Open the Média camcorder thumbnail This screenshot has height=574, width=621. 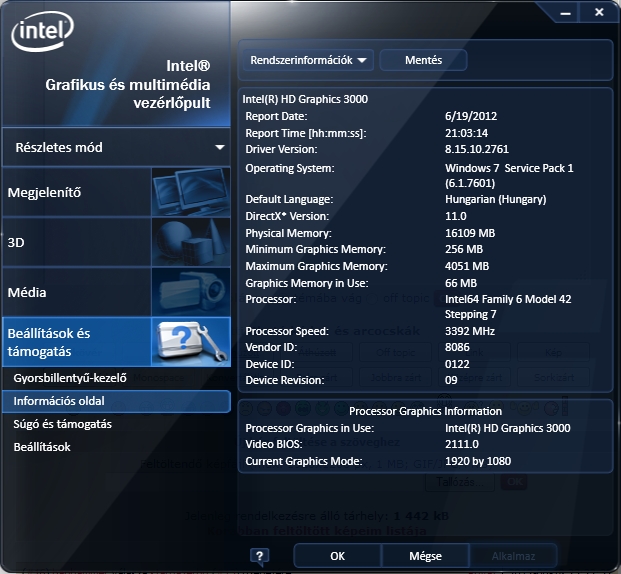click(191, 292)
